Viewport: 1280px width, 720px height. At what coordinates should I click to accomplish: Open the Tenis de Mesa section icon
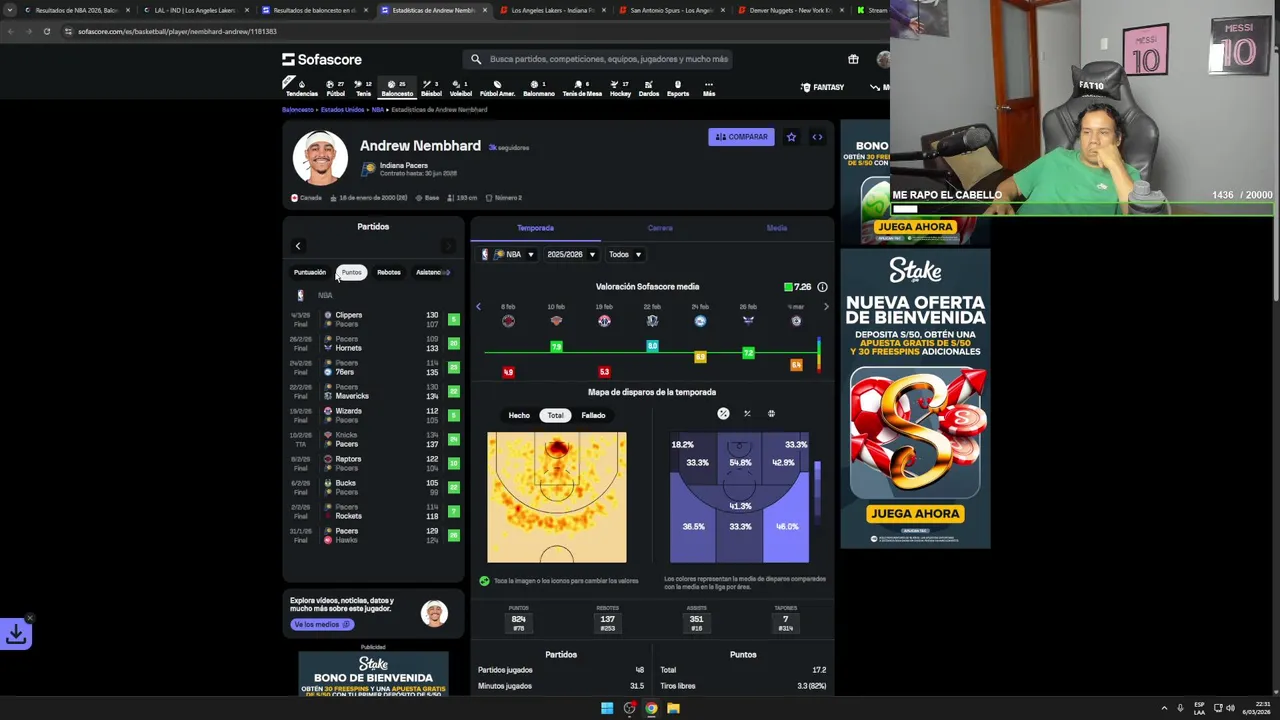[x=582, y=88]
